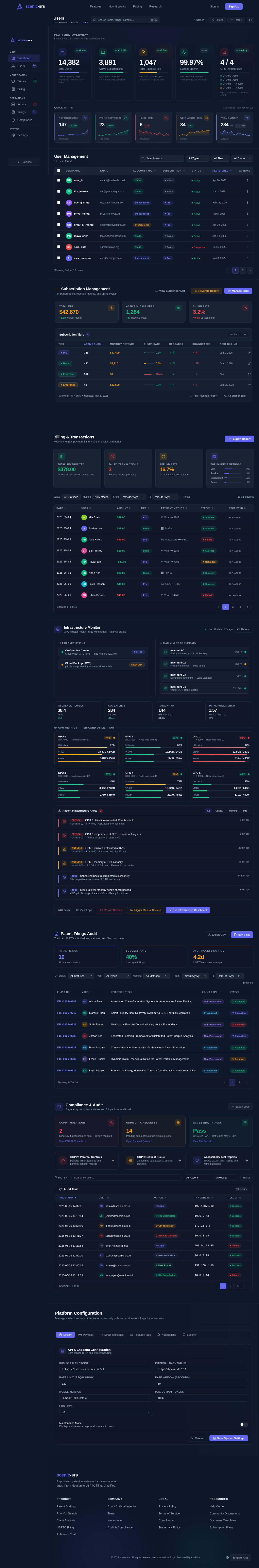Open actions menu for alex_inventor row
The height and width of the screenshot is (1568, 259).
[247, 258]
